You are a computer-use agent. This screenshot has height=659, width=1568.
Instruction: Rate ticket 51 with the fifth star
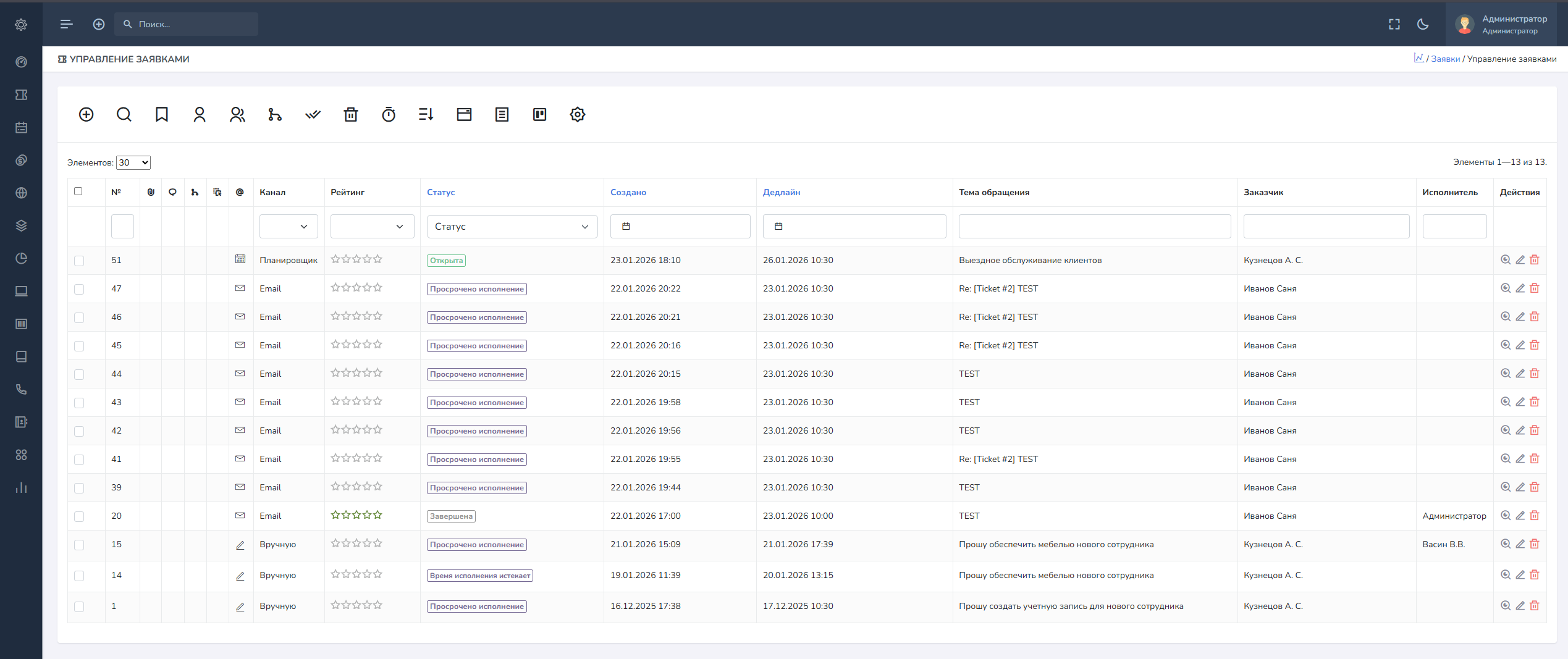click(x=378, y=259)
